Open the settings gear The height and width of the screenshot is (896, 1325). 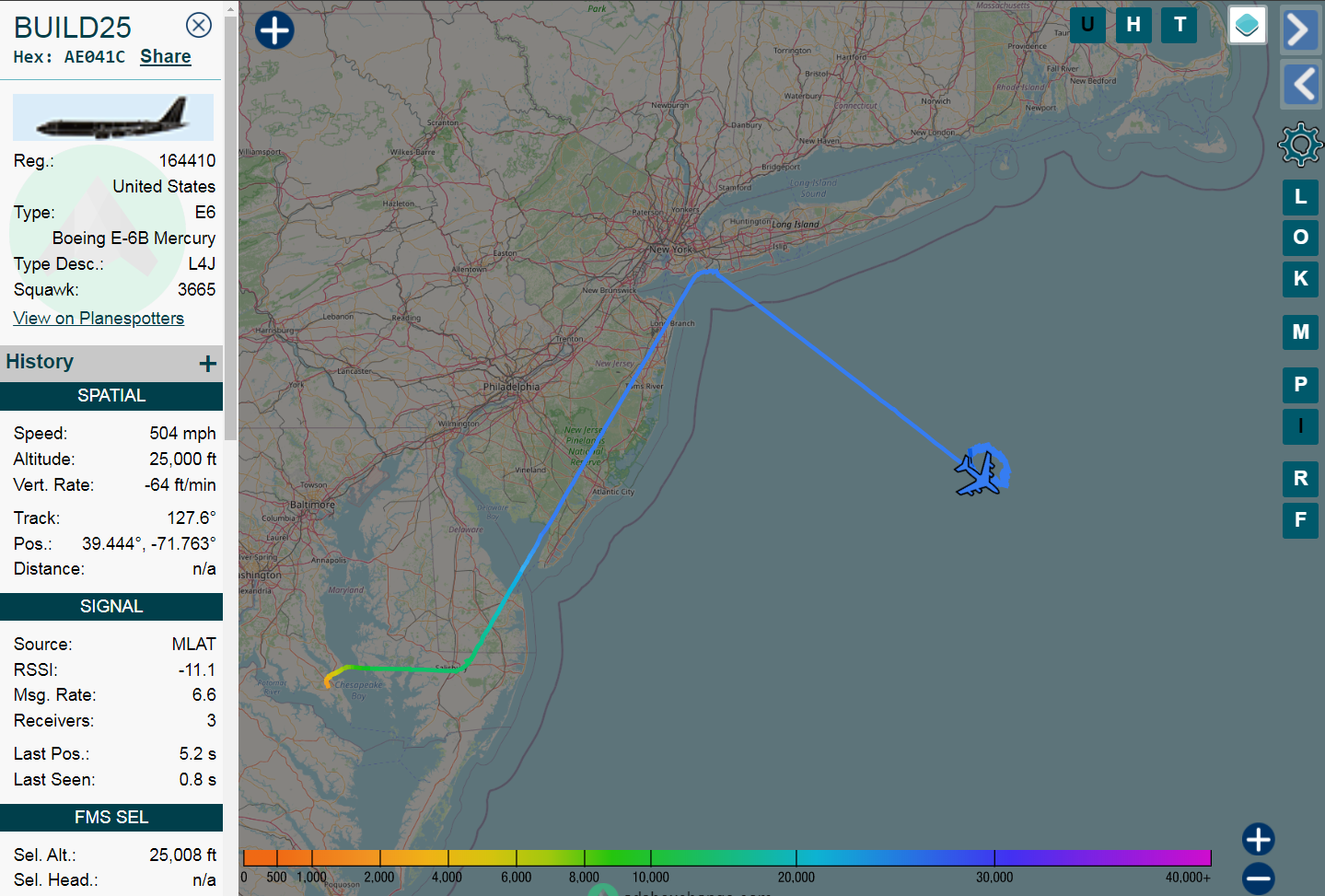pyautogui.click(x=1300, y=145)
